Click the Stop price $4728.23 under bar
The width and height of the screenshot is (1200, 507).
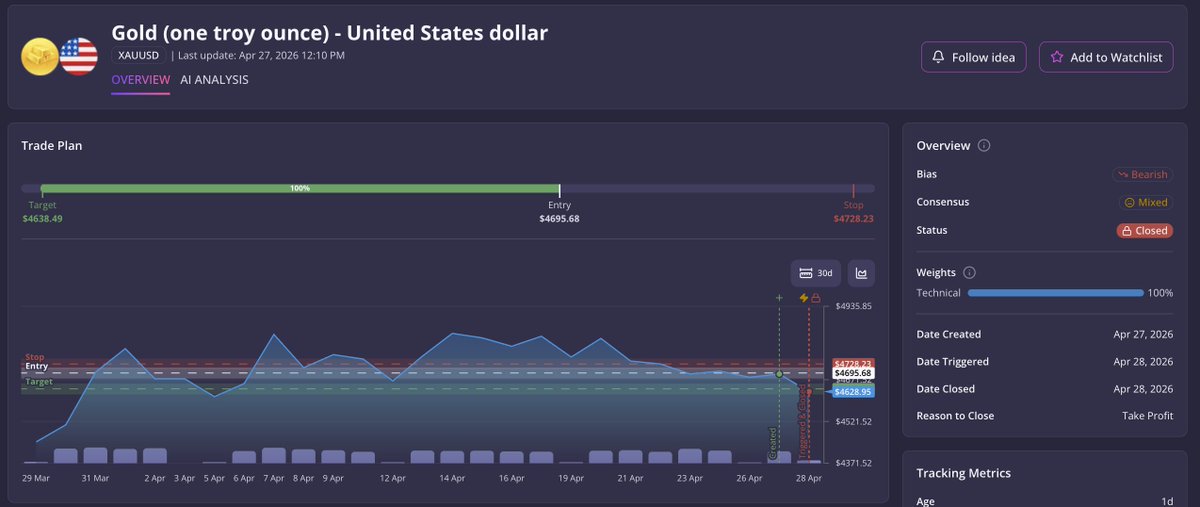(x=853, y=218)
